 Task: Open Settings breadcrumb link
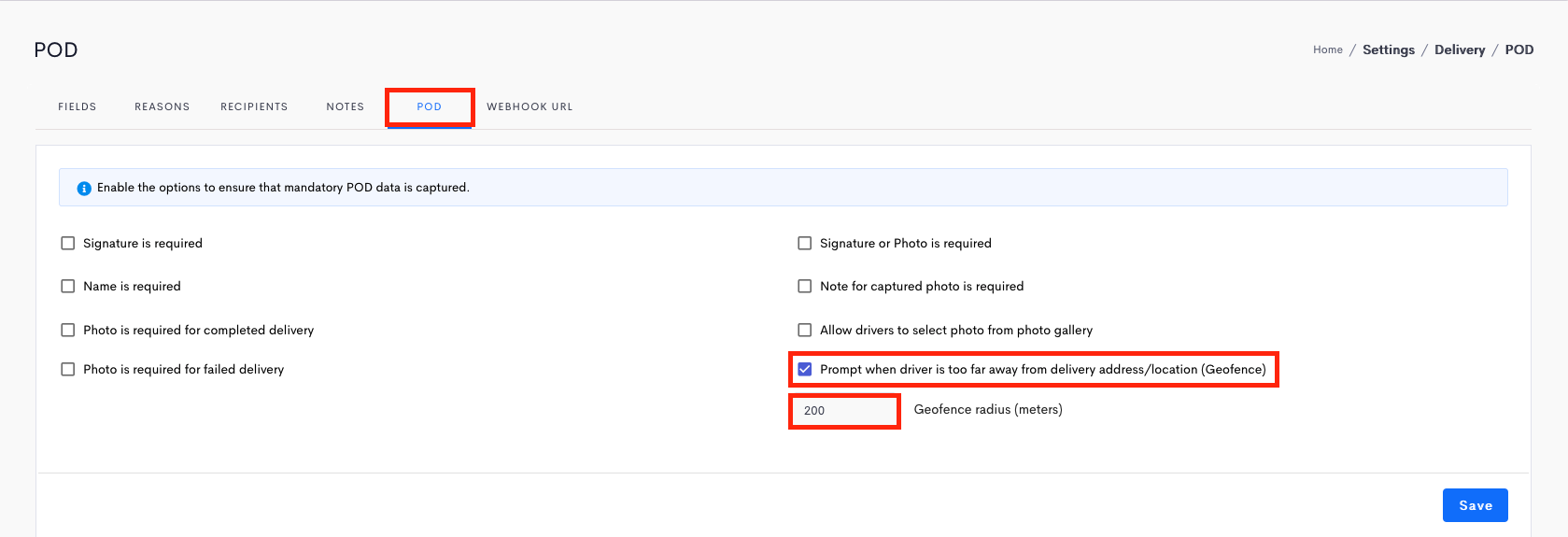pyautogui.click(x=1389, y=49)
